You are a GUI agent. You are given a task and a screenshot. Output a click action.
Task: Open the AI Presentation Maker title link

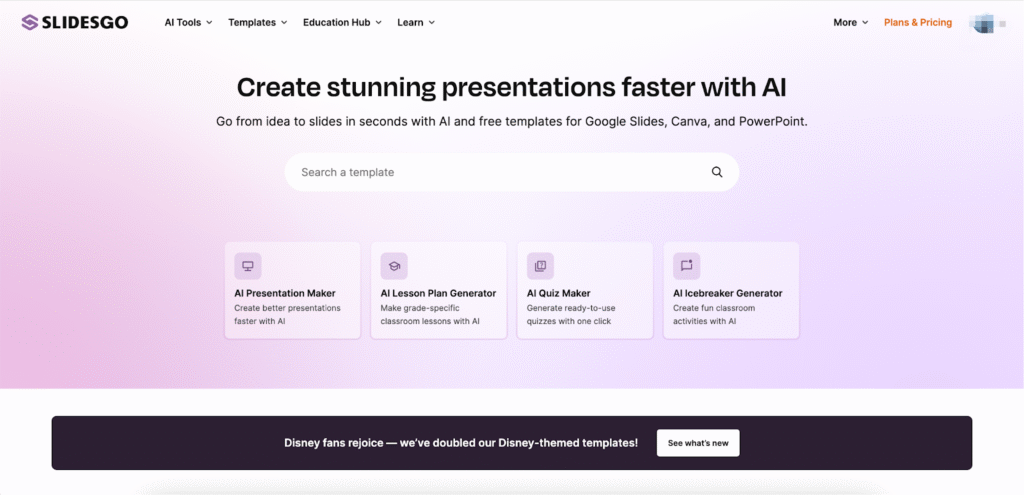tap(284, 293)
